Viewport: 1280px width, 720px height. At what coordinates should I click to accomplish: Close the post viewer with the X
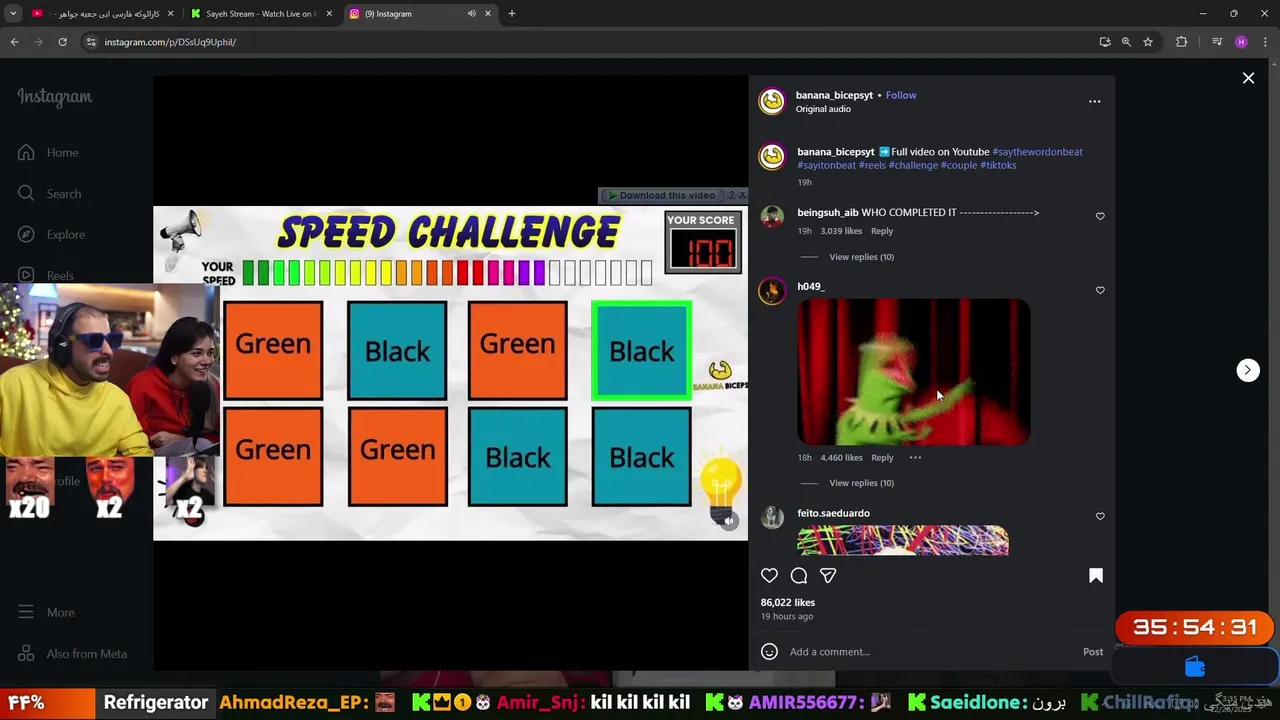1248,78
